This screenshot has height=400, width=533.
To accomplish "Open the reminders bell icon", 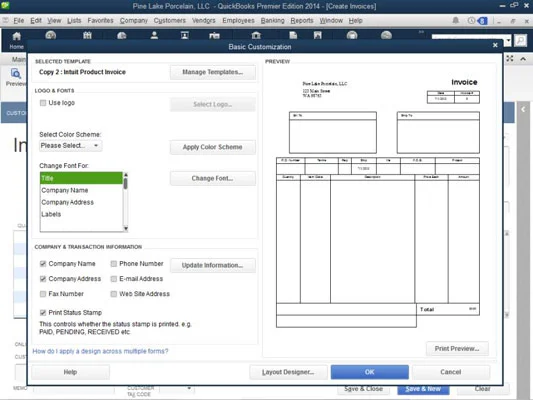I will click(x=455, y=20).
